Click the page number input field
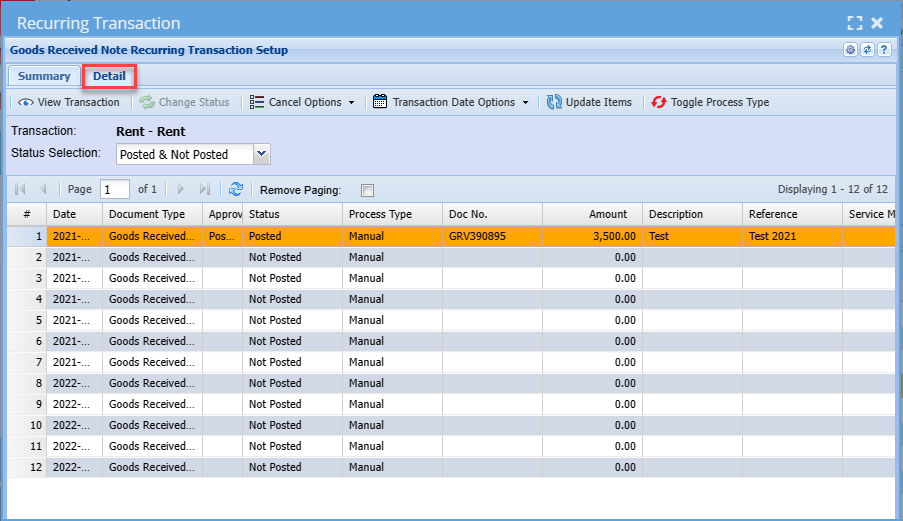This screenshot has height=521, width=903. tap(115, 189)
